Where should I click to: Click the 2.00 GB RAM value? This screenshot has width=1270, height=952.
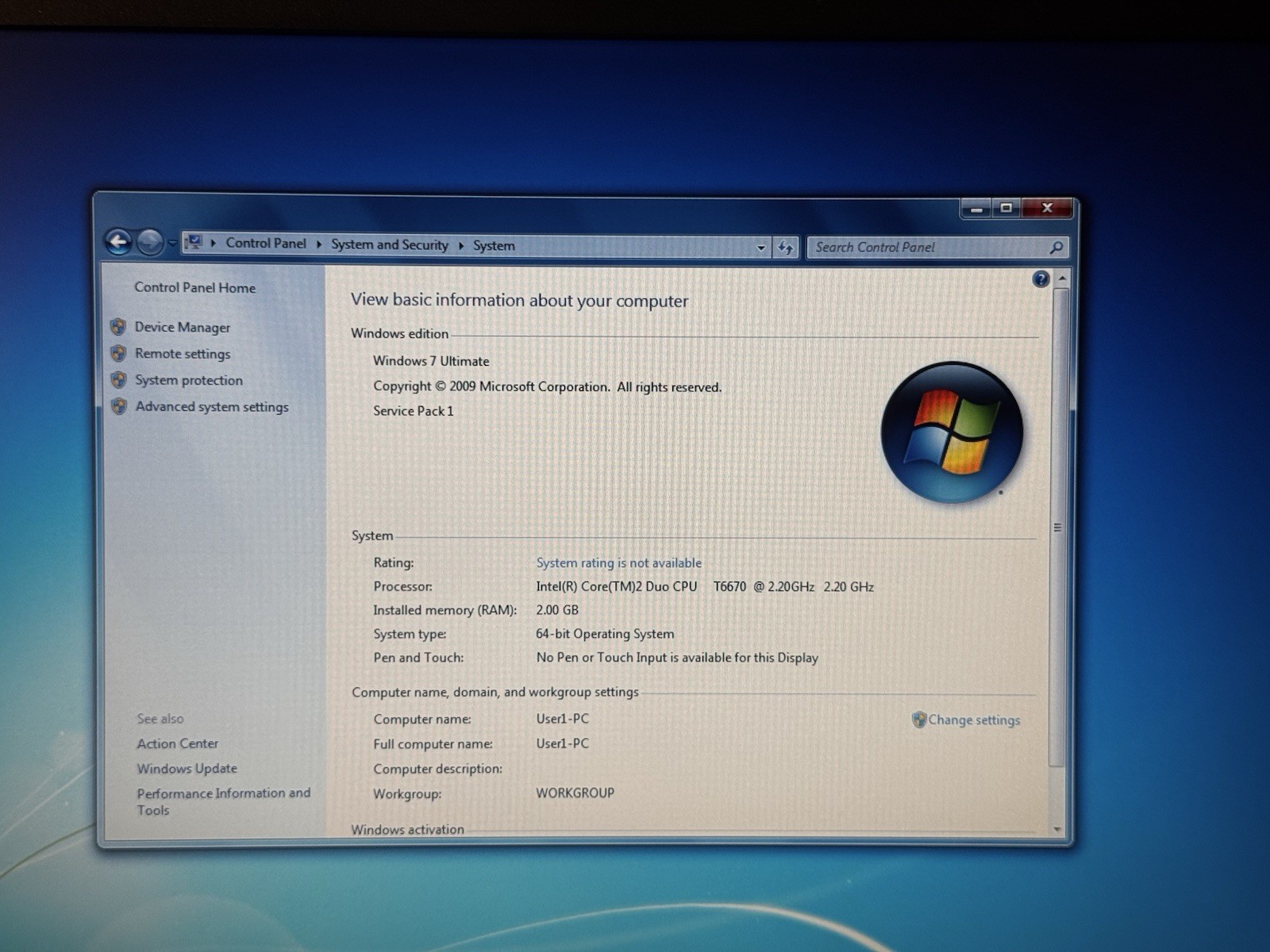click(x=557, y=610)
